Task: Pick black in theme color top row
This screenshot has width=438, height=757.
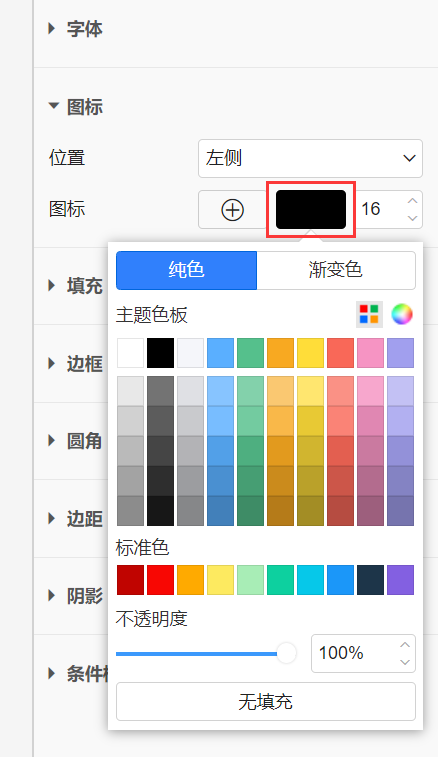Action: point(160,353)
